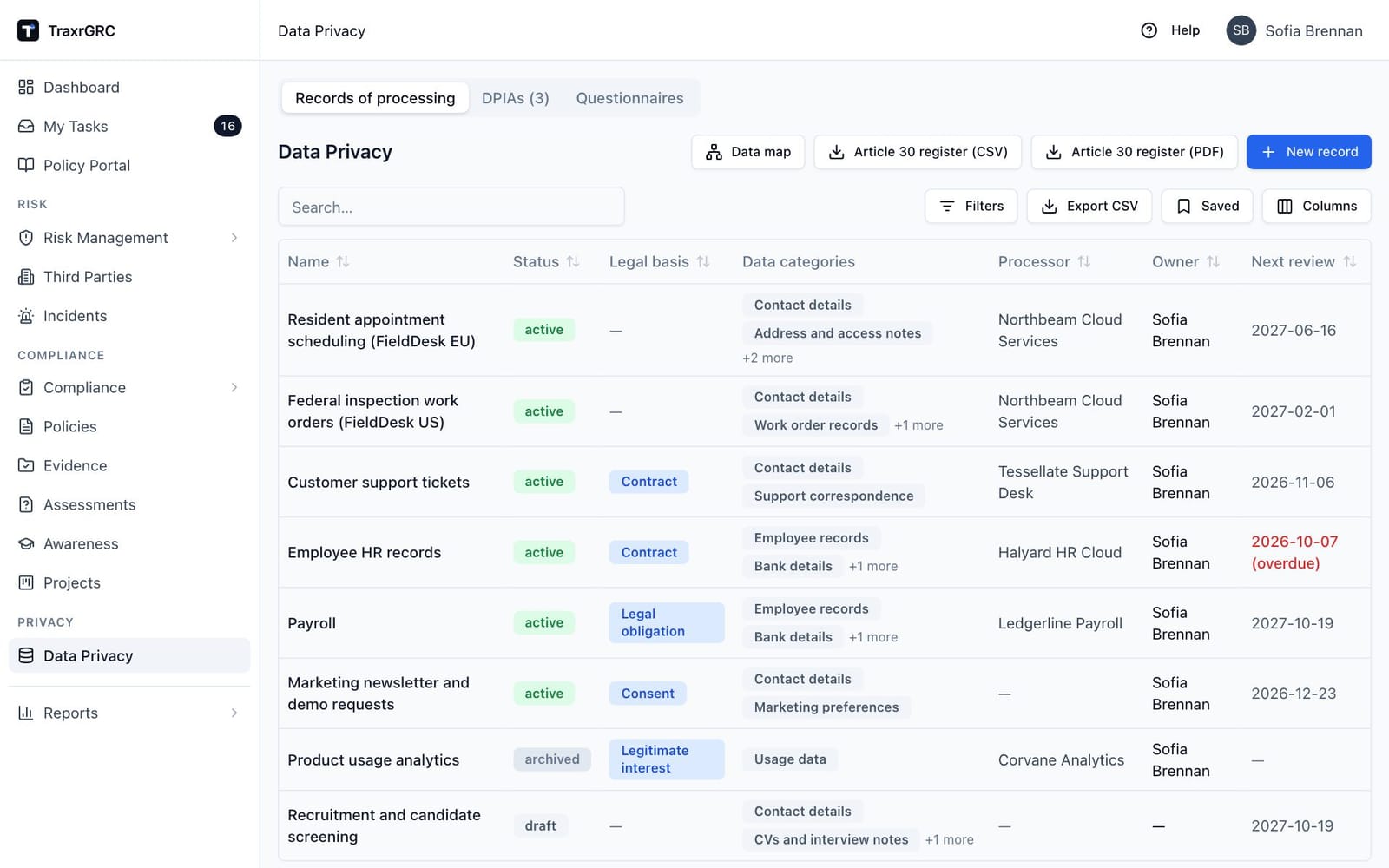
Task: Switch to DPIAs (3) tab
Action: point(516,98)
